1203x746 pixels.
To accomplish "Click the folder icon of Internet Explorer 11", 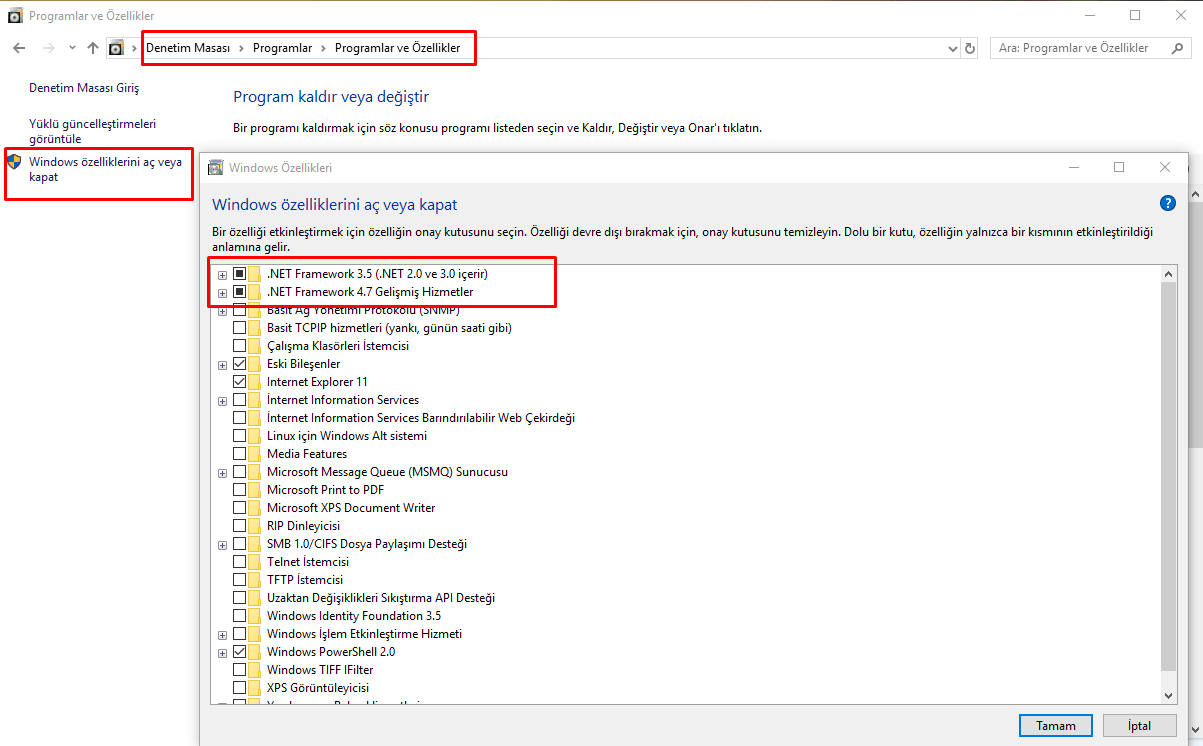I will pyautogui.click(x=254, y=381).
